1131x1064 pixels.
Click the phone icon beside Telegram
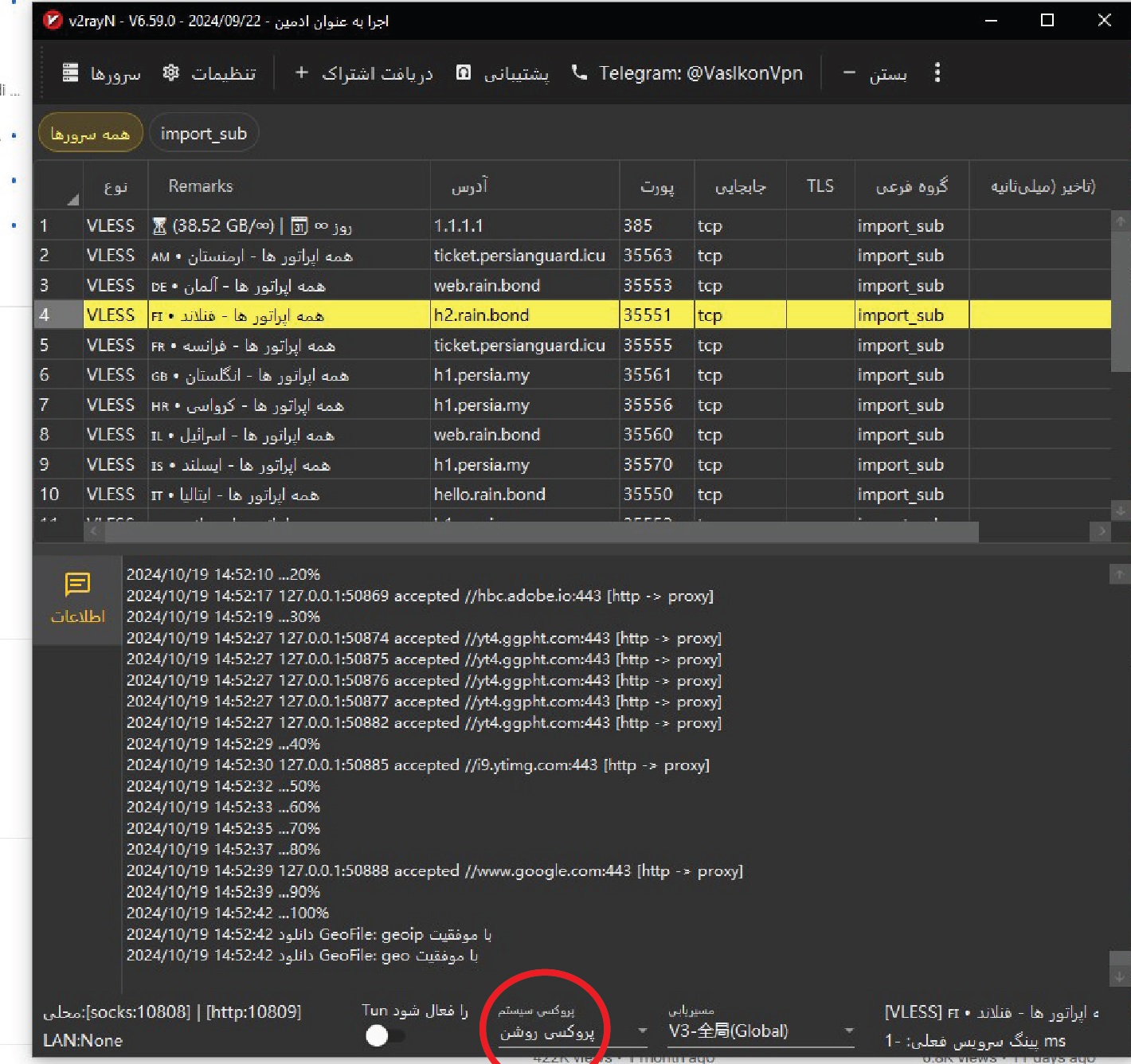point(579,72)
